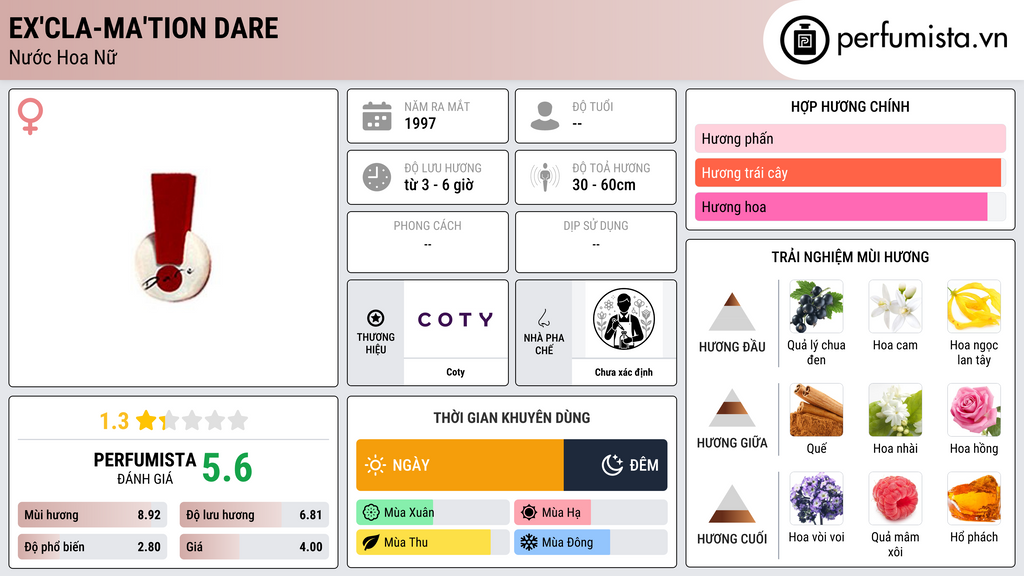Open the Quả mâm xôi raspberry image
This screenshot has height=576, width=1024.
[895, 499]
